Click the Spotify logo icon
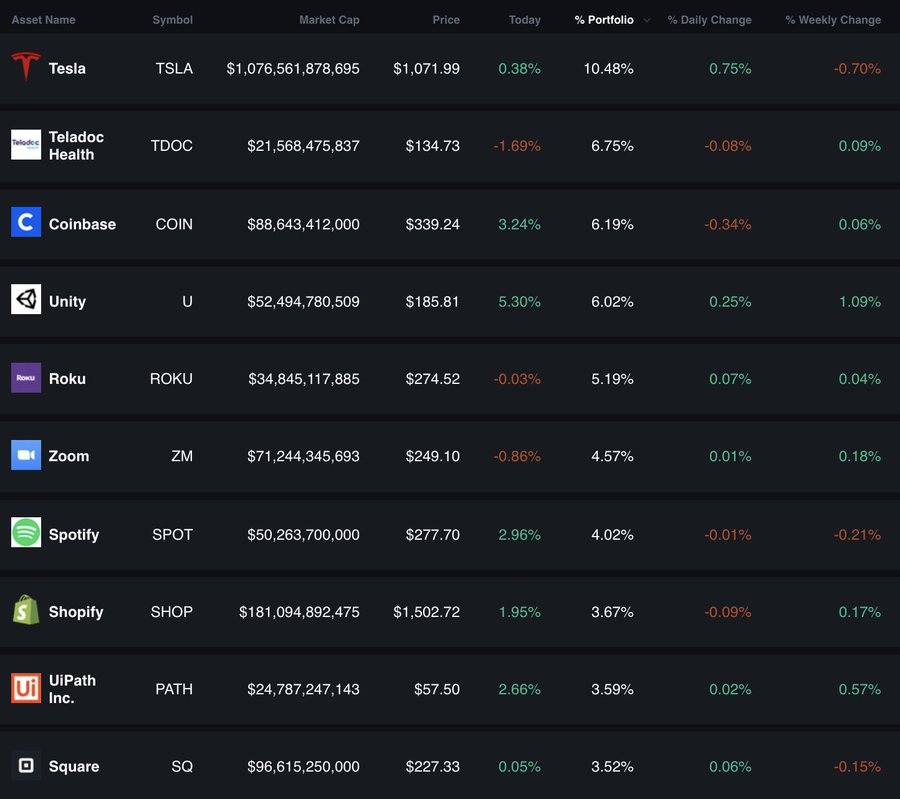Image resolution: width=900 pixels, height=799 pixels. 26,532
